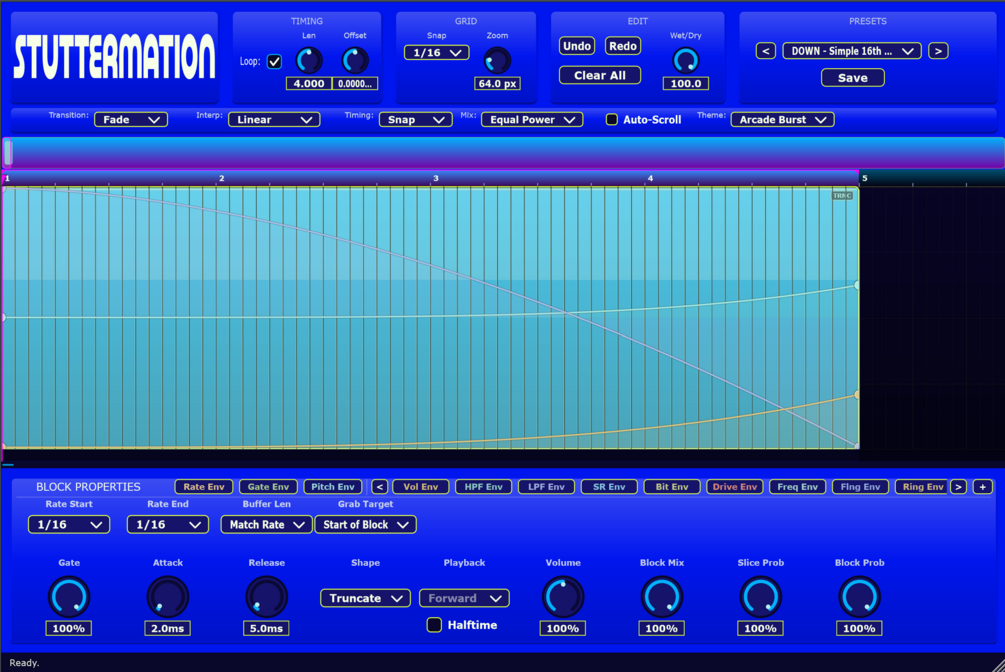This screenshot has width=1005, height=672.
Task: Click the Wet/Dry value field 100.0
Action: (685, 84)
